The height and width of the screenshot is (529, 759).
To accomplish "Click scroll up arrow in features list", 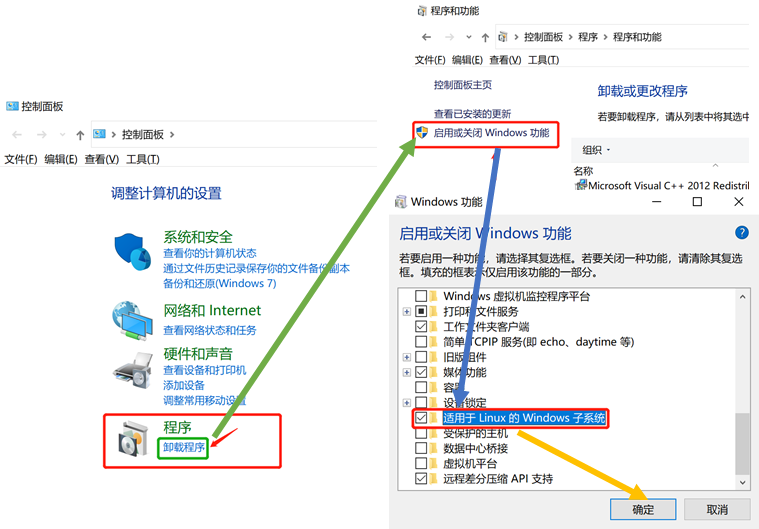I will click(742, 296).
